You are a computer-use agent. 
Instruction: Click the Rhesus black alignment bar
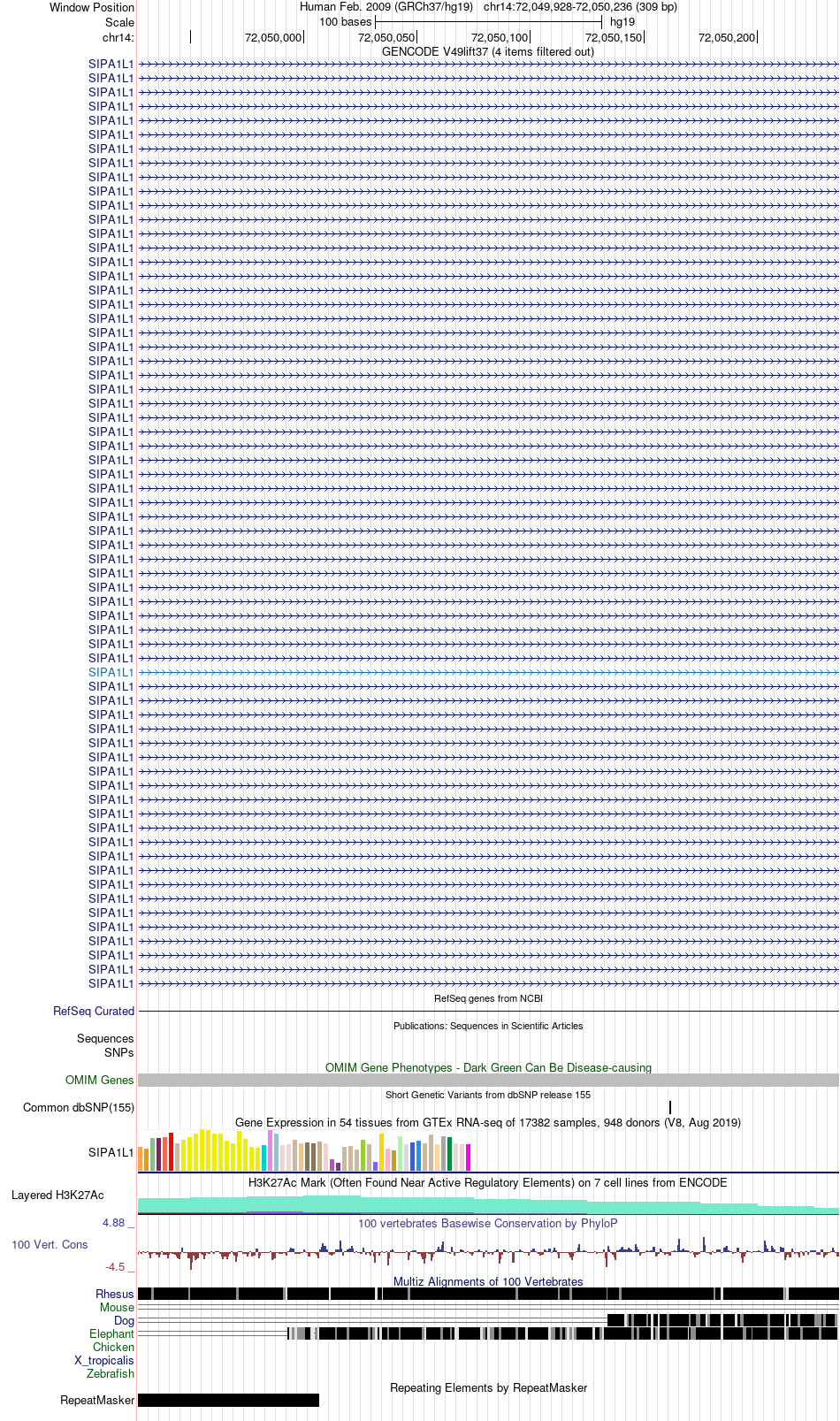488,1294
